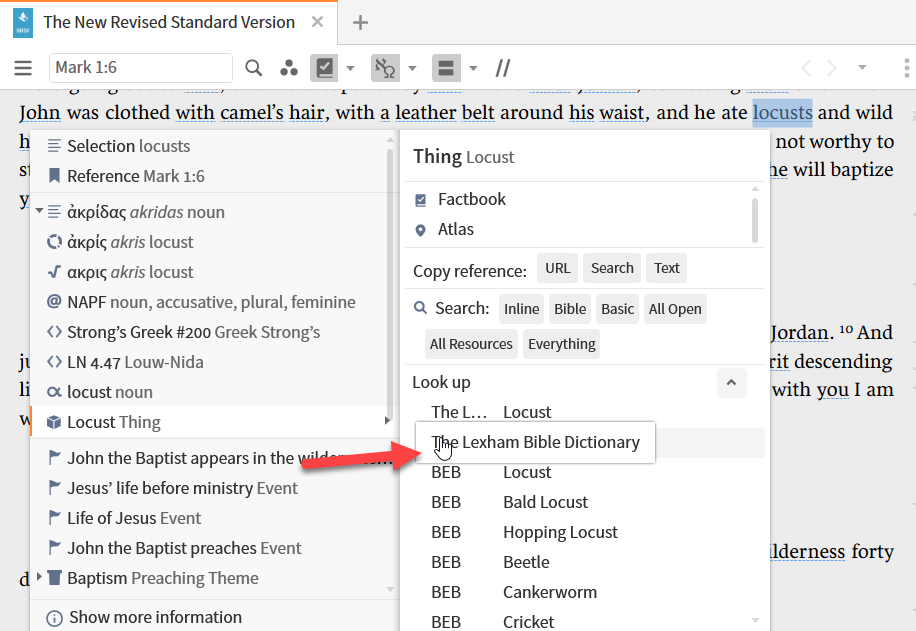Copy reference as Text
Viewport: 916px width, 631px height.
[666, 268]
